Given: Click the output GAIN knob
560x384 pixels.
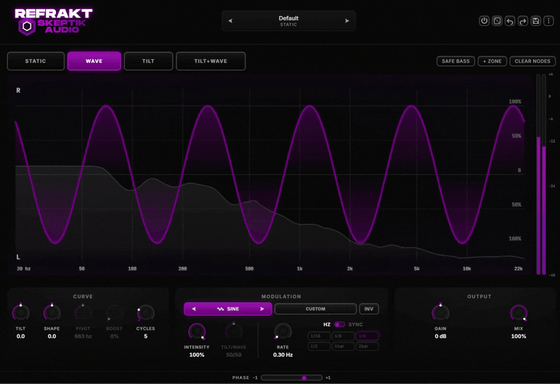Looking at the screenshot, I should (x=440, y=313).
